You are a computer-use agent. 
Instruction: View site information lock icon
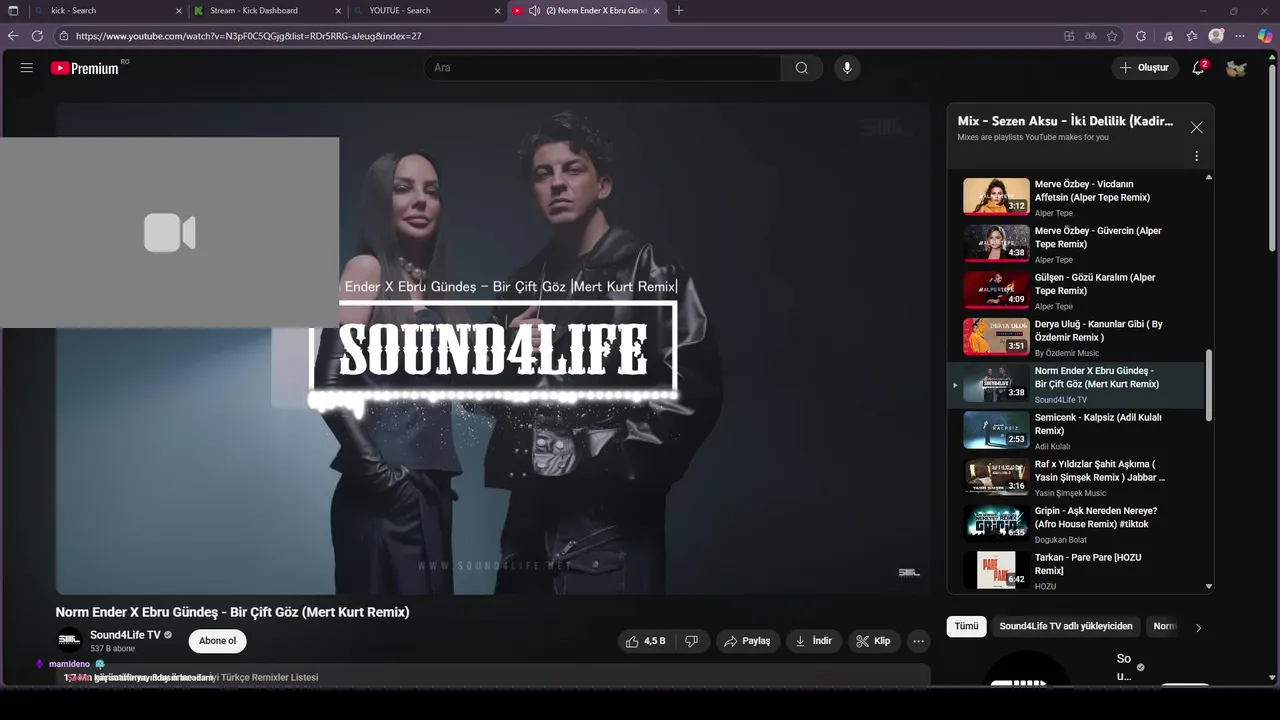[64, 36]
